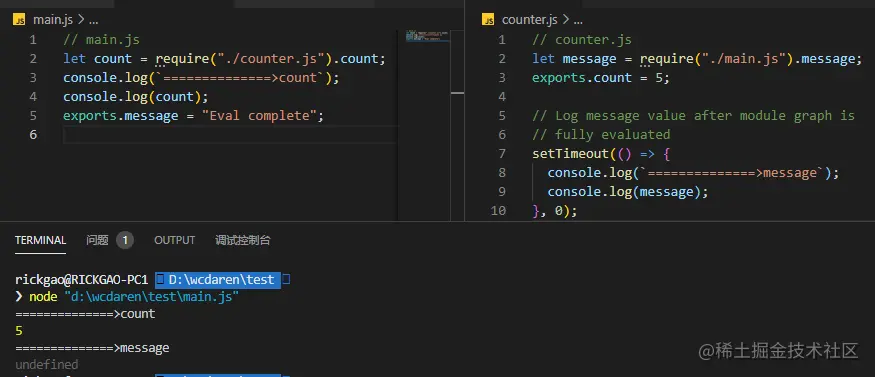Screen dimensions: 875x377
Task: Click the undefined output in terminal
Action: tap(46, 365)
